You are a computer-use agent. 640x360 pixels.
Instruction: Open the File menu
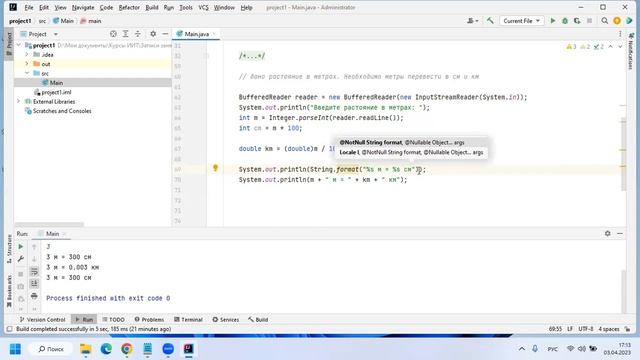(x=29, y=7)
